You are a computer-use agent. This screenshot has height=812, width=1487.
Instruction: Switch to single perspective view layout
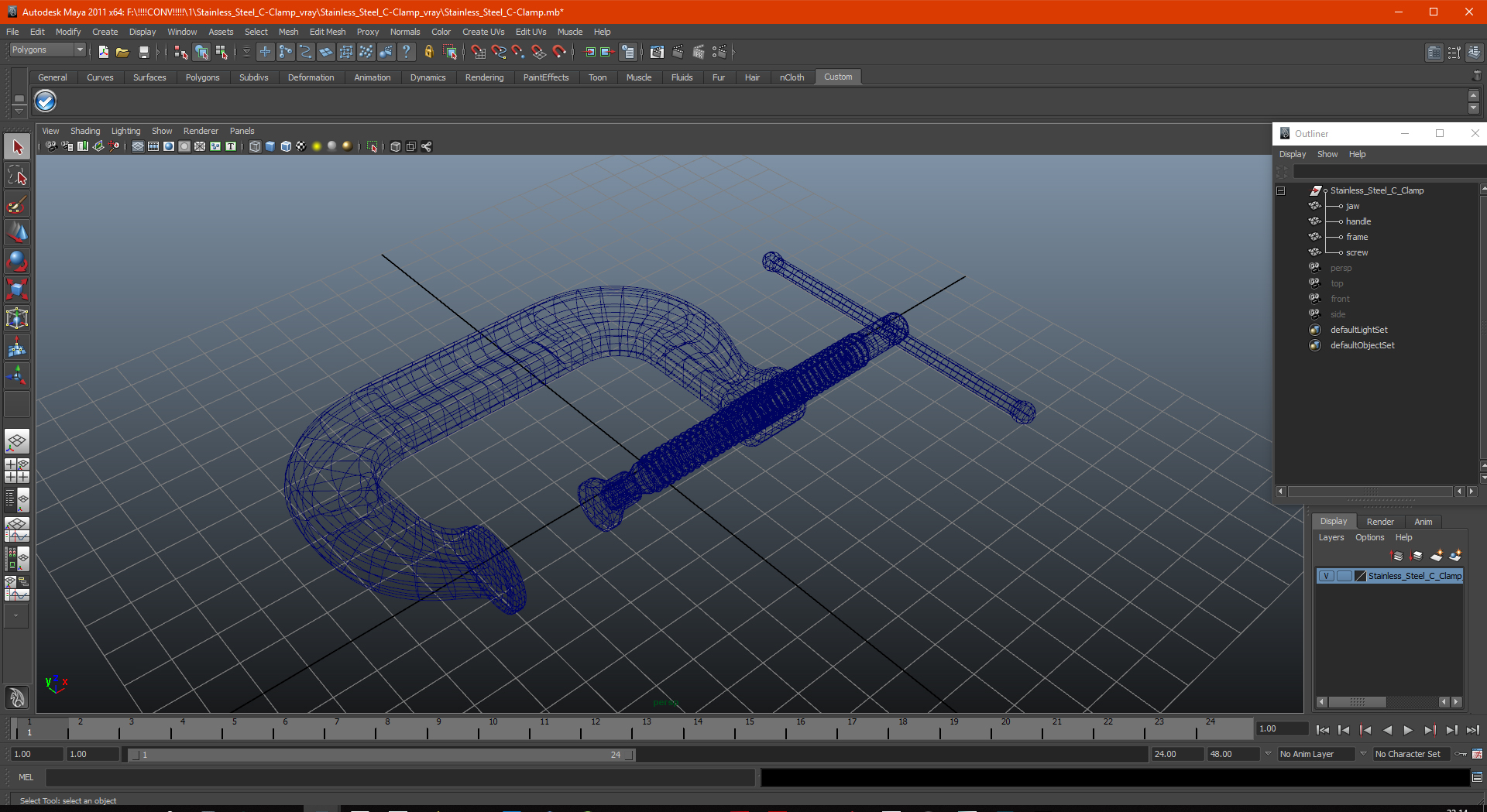tap(17, 442)
